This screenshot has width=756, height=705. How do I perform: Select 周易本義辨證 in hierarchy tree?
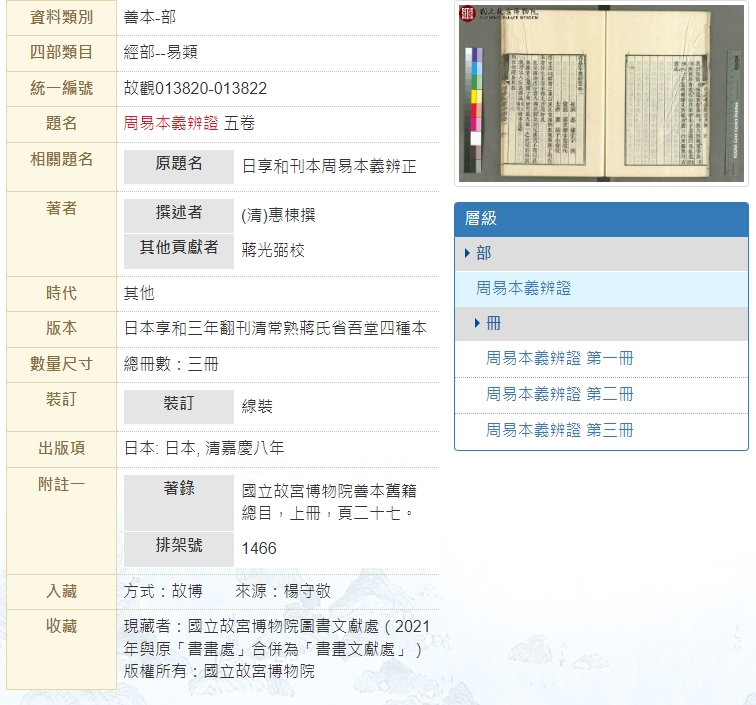pos(537,288)
